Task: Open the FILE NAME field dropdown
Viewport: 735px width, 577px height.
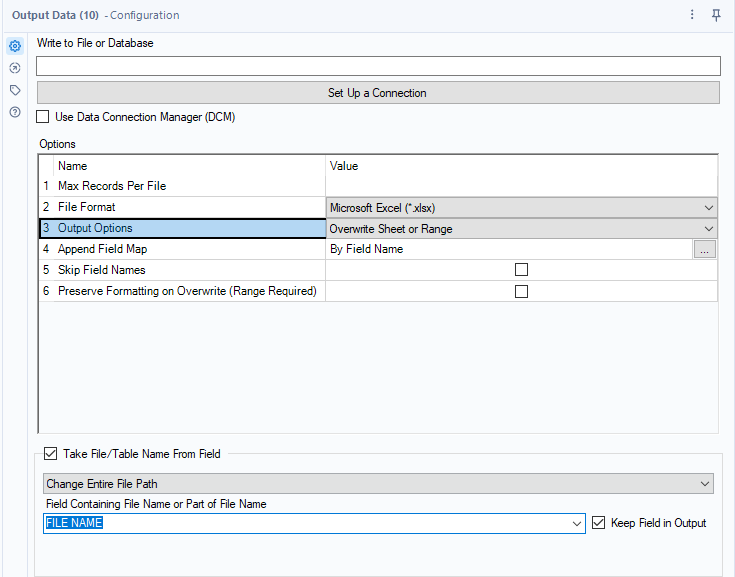Action: click(577, 524)
